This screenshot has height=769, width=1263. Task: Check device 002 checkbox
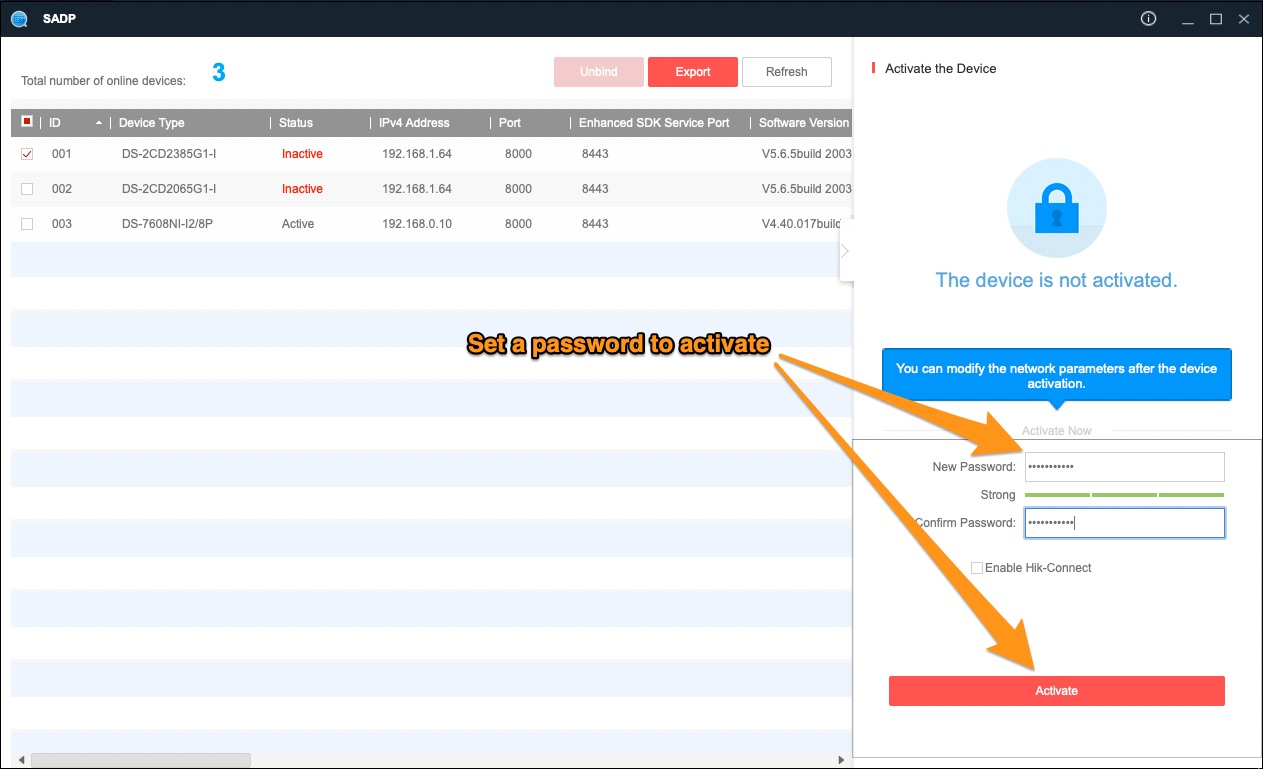27,189
